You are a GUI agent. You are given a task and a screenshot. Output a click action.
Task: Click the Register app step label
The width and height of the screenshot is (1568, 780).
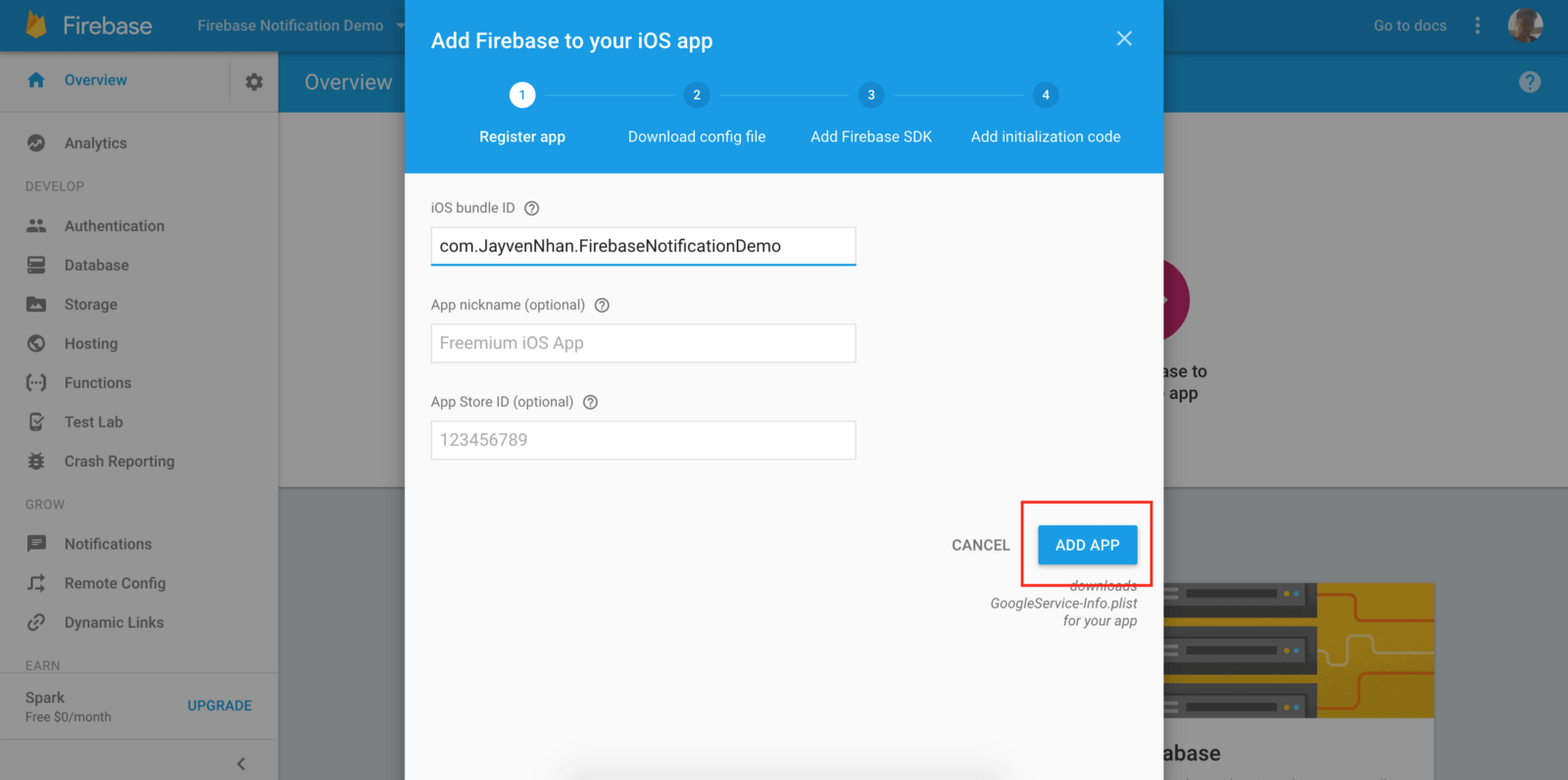522,137
